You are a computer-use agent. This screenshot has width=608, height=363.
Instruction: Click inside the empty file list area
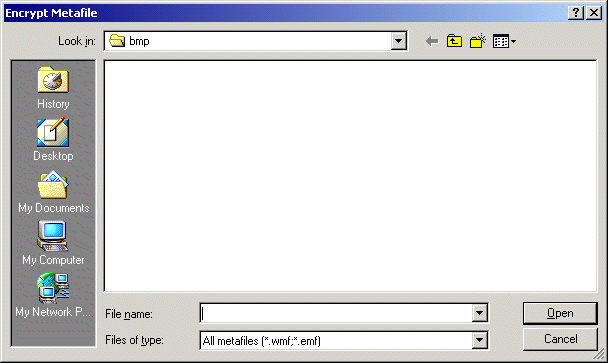350,176
